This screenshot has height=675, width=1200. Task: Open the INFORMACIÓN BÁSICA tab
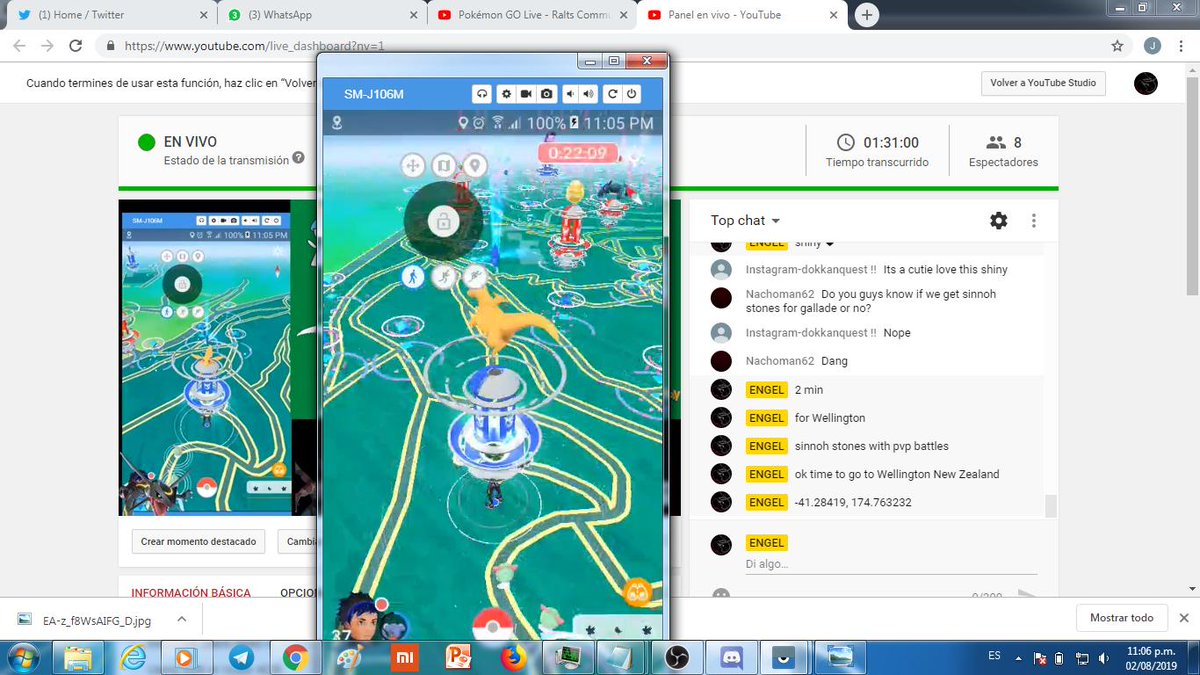(191, 592)
